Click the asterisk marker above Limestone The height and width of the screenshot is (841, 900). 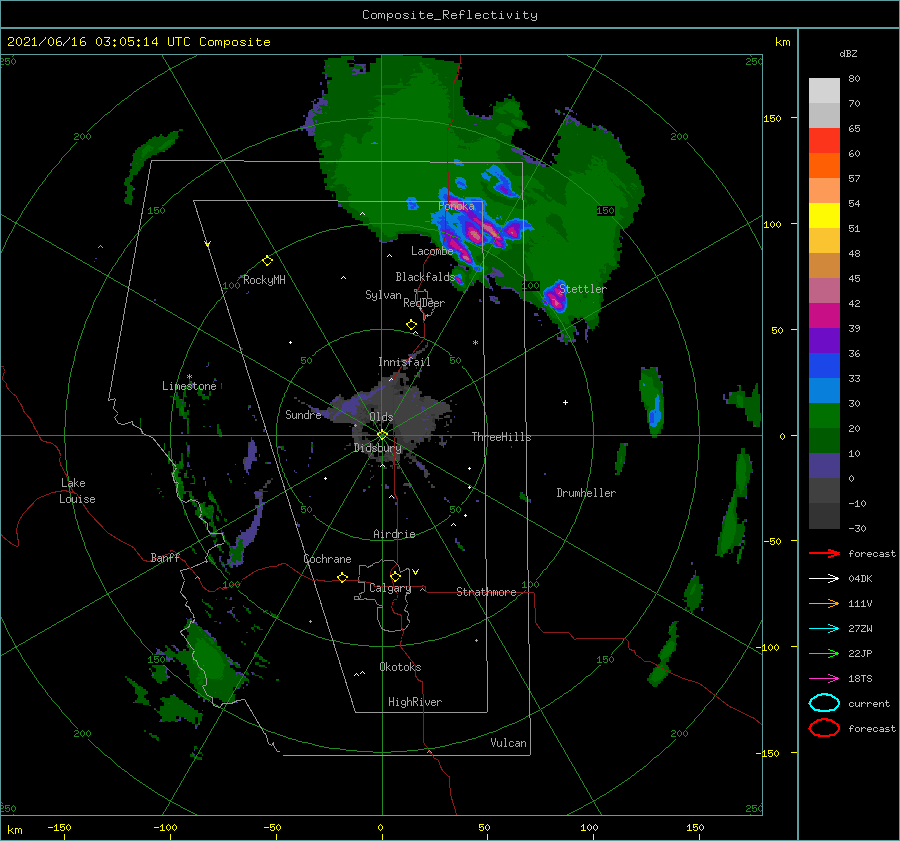pos(189,377)
